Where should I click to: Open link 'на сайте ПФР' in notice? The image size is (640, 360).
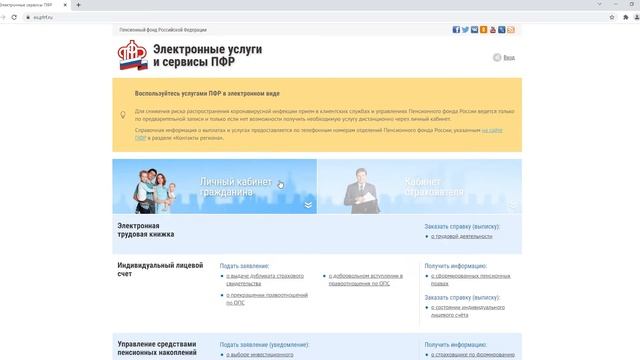[492, 130]
